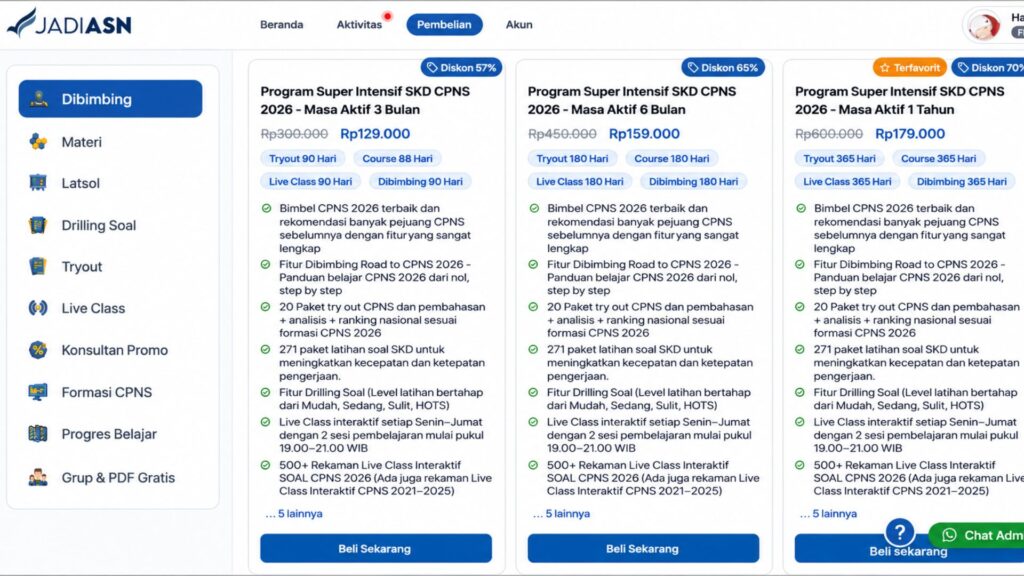Click the JadiASN logo
This screenshot has height=576, width=1024.
[x=69, y=24]
